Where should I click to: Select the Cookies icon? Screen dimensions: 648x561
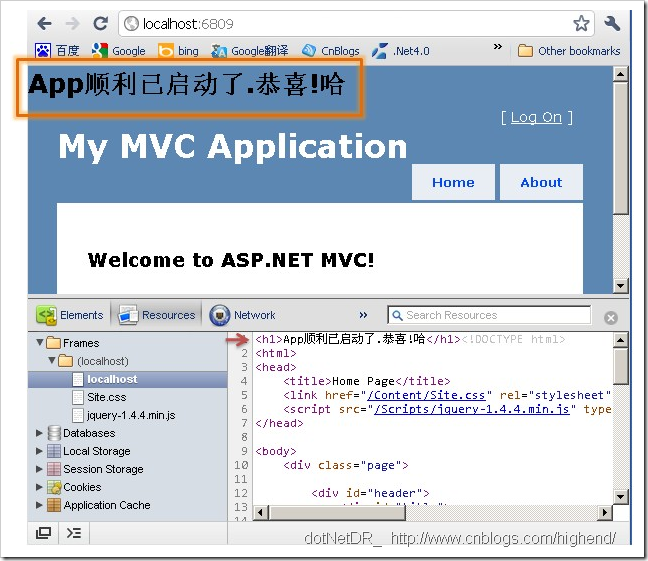[x=54, y=487]
